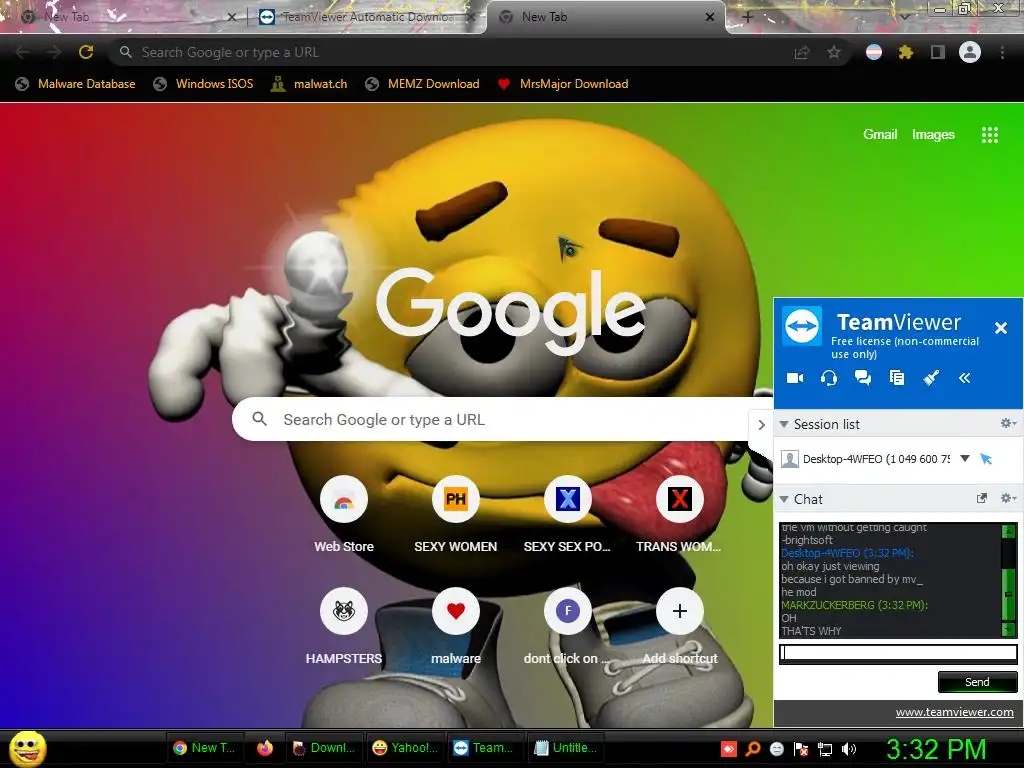Open the TeamViewer chat bubbles icon
1024x768 pixels.
863,378
